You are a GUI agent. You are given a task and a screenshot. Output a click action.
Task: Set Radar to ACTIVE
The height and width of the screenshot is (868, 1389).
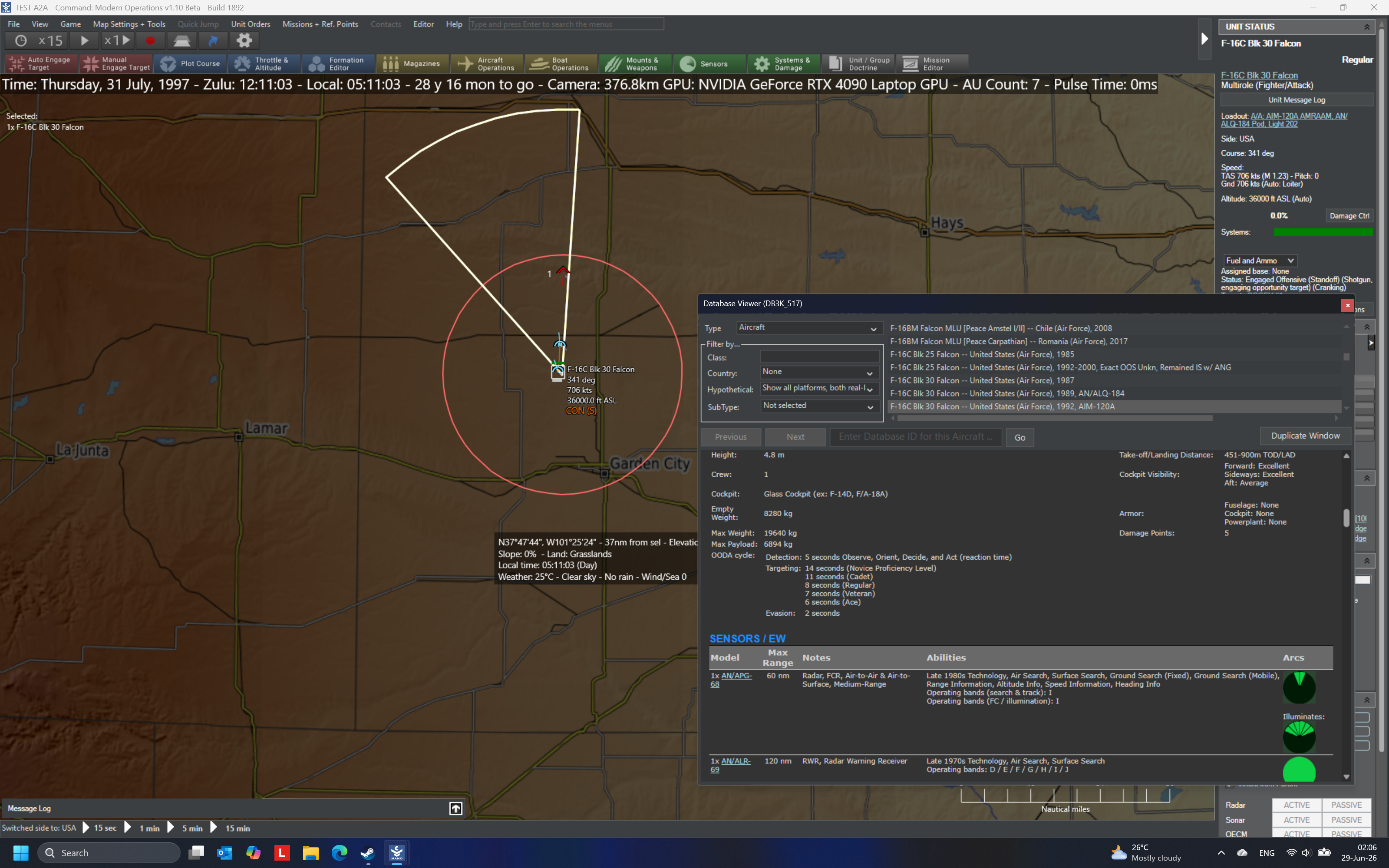pyautogui.click(x=1297, y=805)
